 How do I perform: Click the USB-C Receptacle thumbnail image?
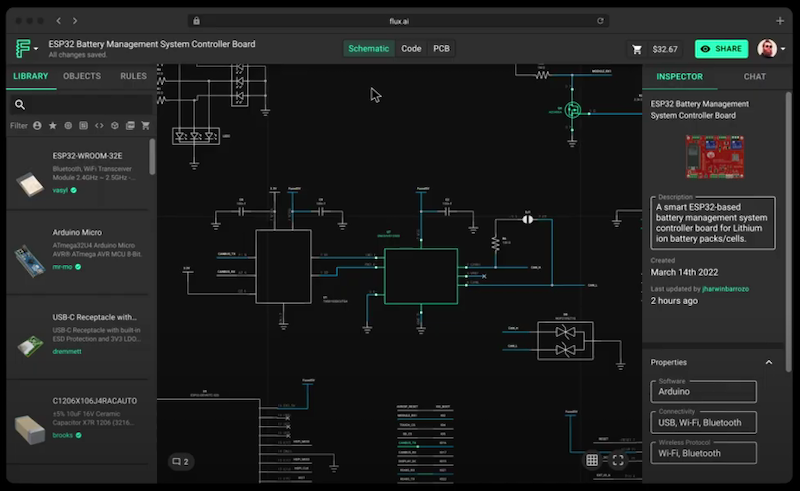point(30,346)
